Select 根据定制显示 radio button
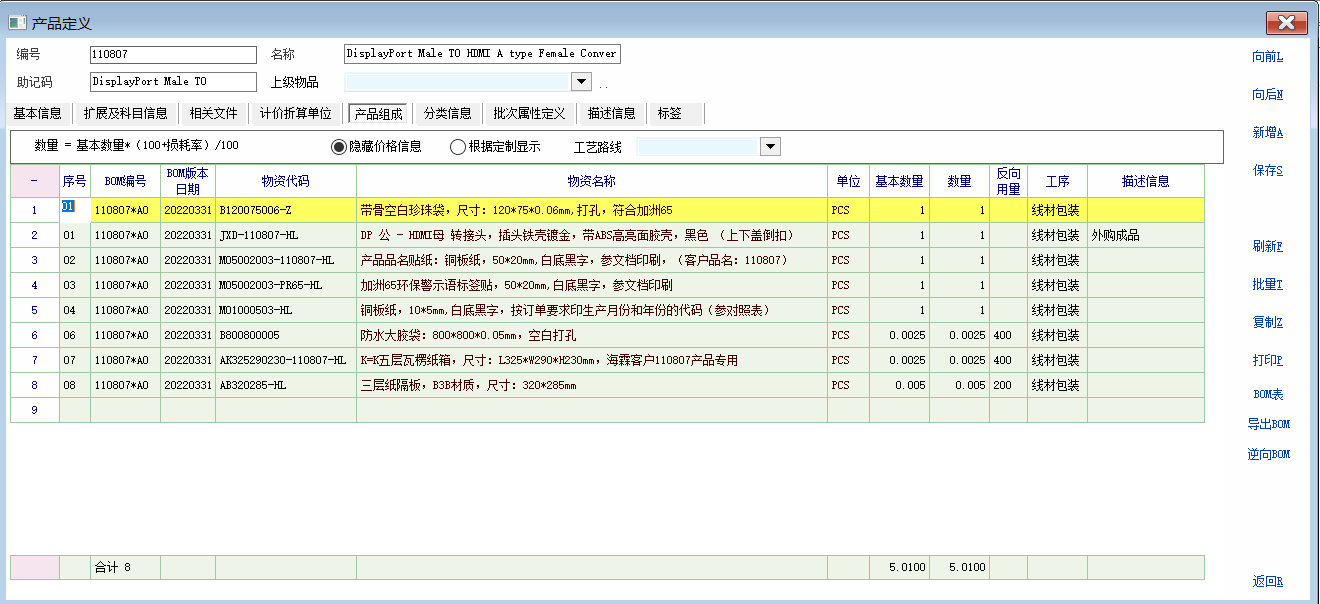1320x604 pixels. point(458,147)
